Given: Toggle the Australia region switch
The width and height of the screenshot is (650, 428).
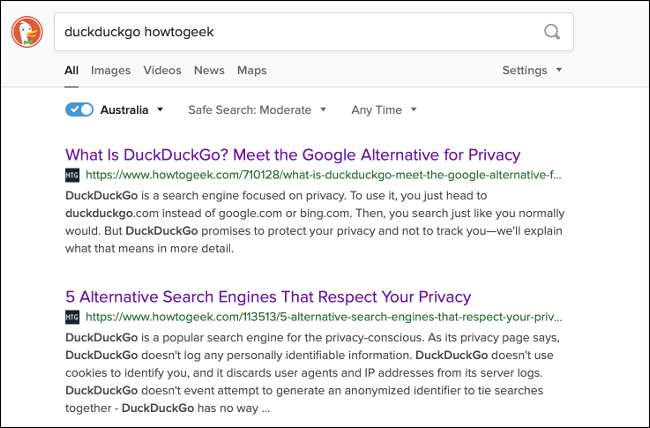Looking at the screenshot, I should pos(79,109).
